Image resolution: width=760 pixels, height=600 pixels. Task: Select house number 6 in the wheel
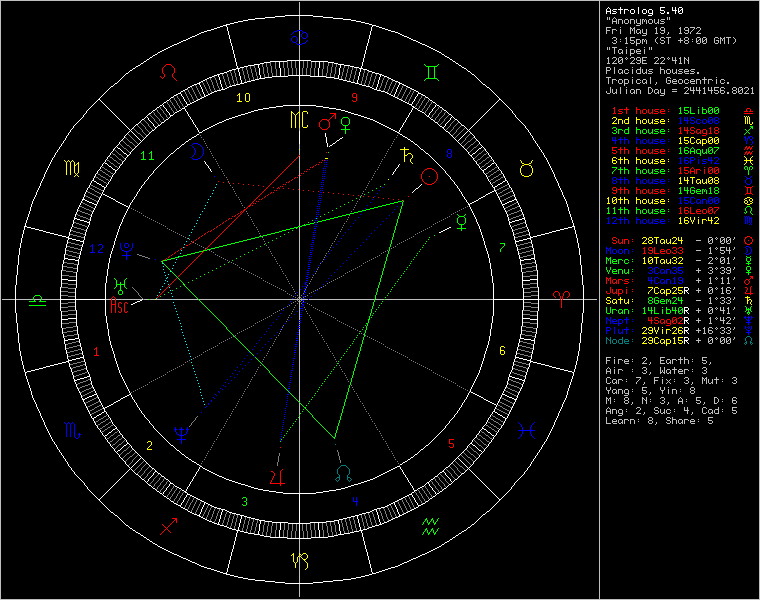tap(502, 350)
